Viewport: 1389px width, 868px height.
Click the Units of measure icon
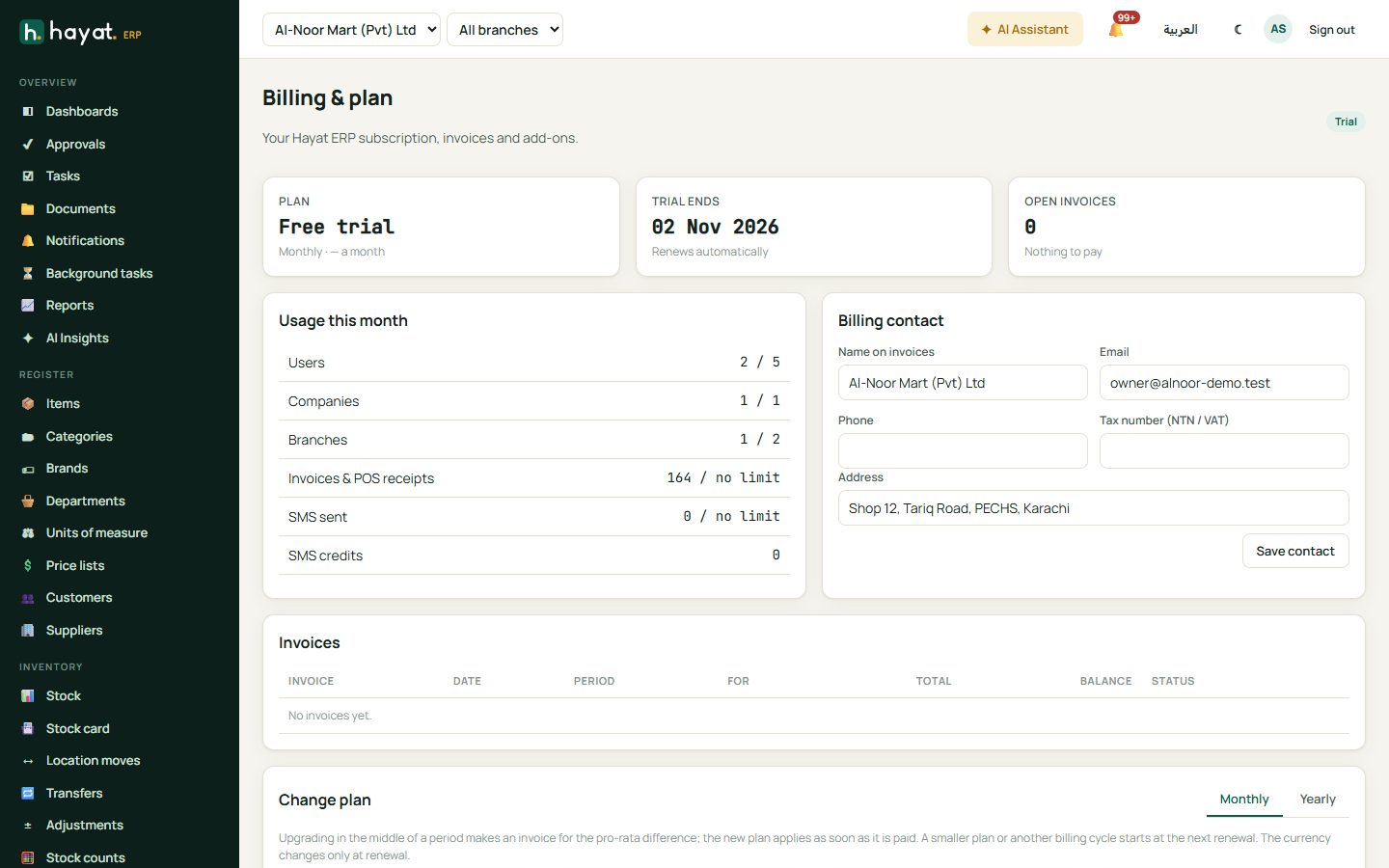(28, 533)
